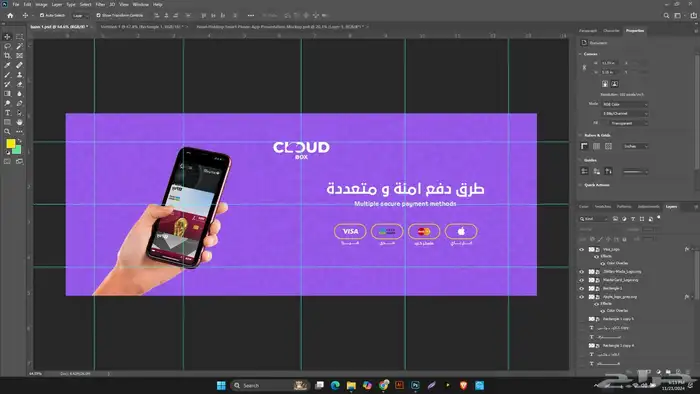700x394 pixels.
Task: Select the Magic Wand tool
Action: [19, 46]
